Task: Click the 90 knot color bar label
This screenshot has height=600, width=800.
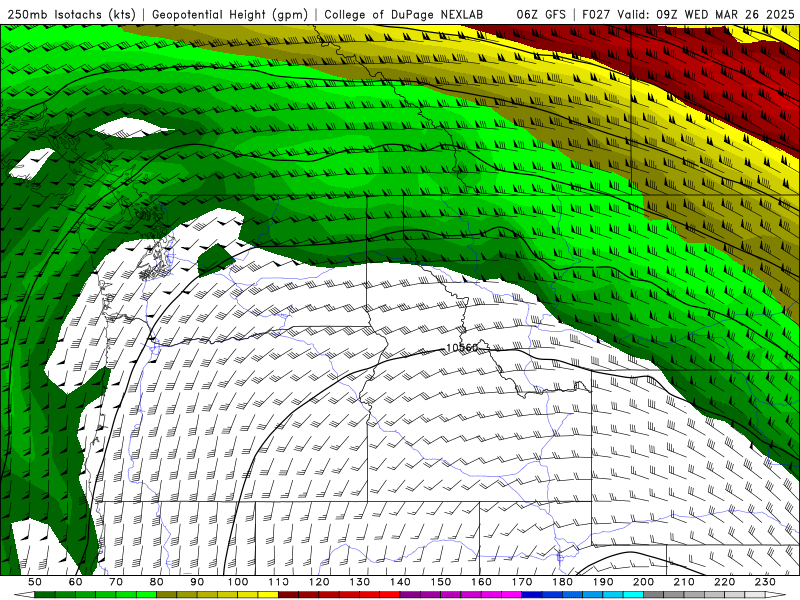Action: [x=197, y=582]
